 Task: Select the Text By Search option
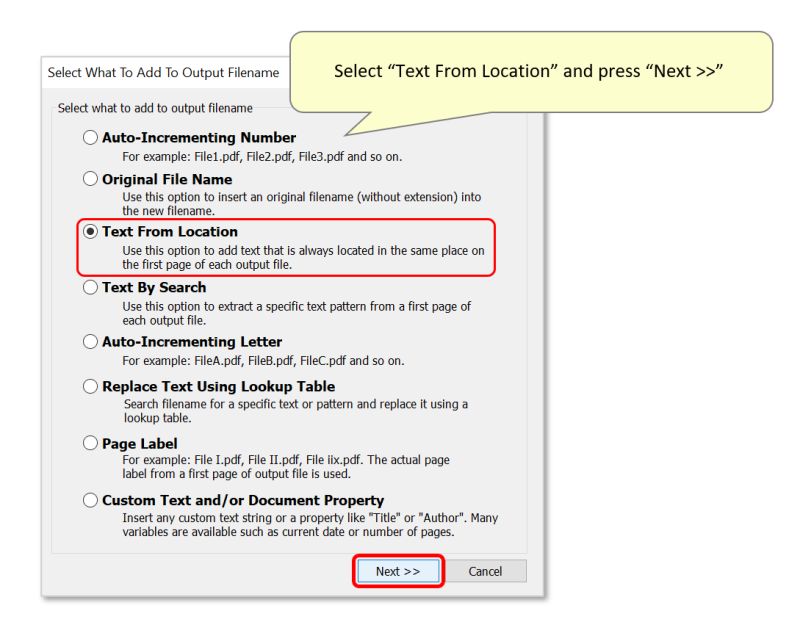(91, 286)
